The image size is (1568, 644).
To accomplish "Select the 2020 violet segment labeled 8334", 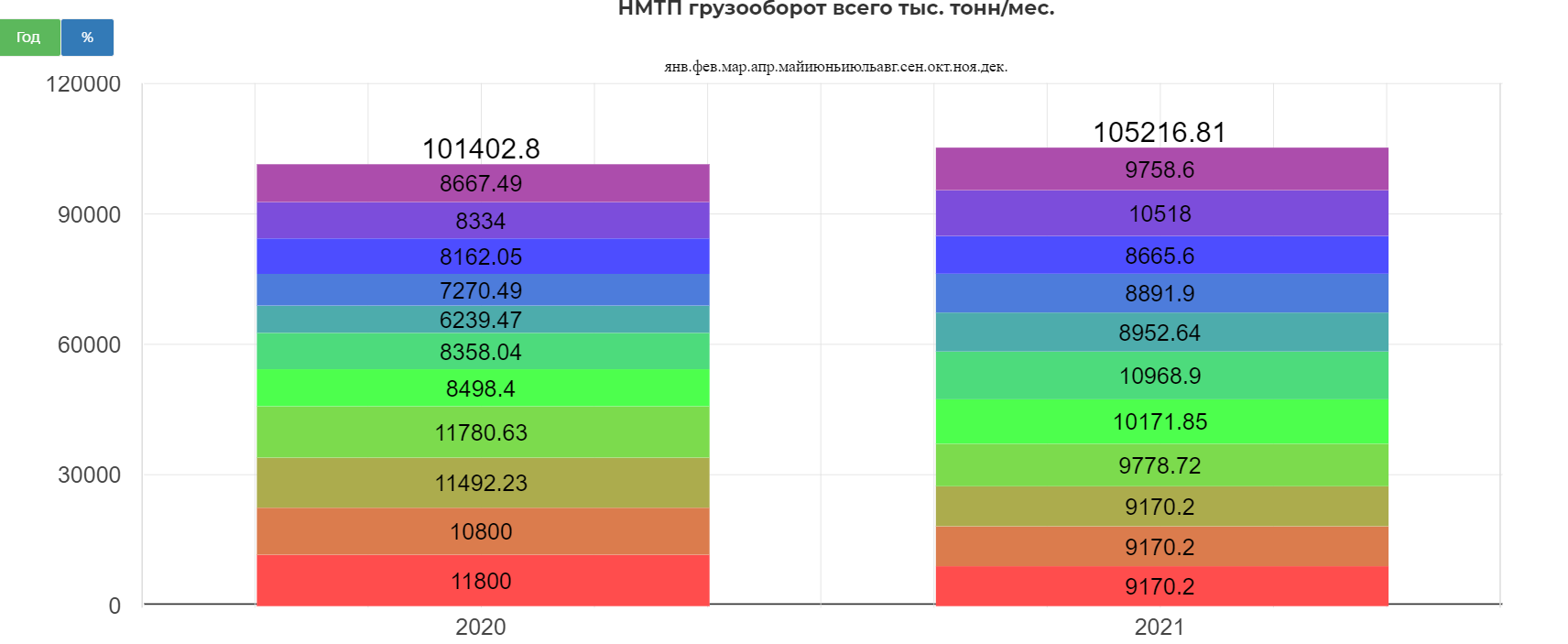I will (x=483, y=221).
